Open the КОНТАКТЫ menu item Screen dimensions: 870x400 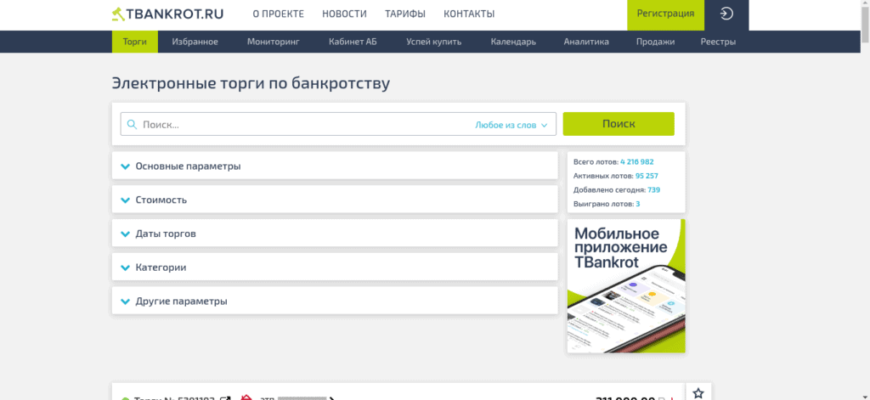pos(469,14)
